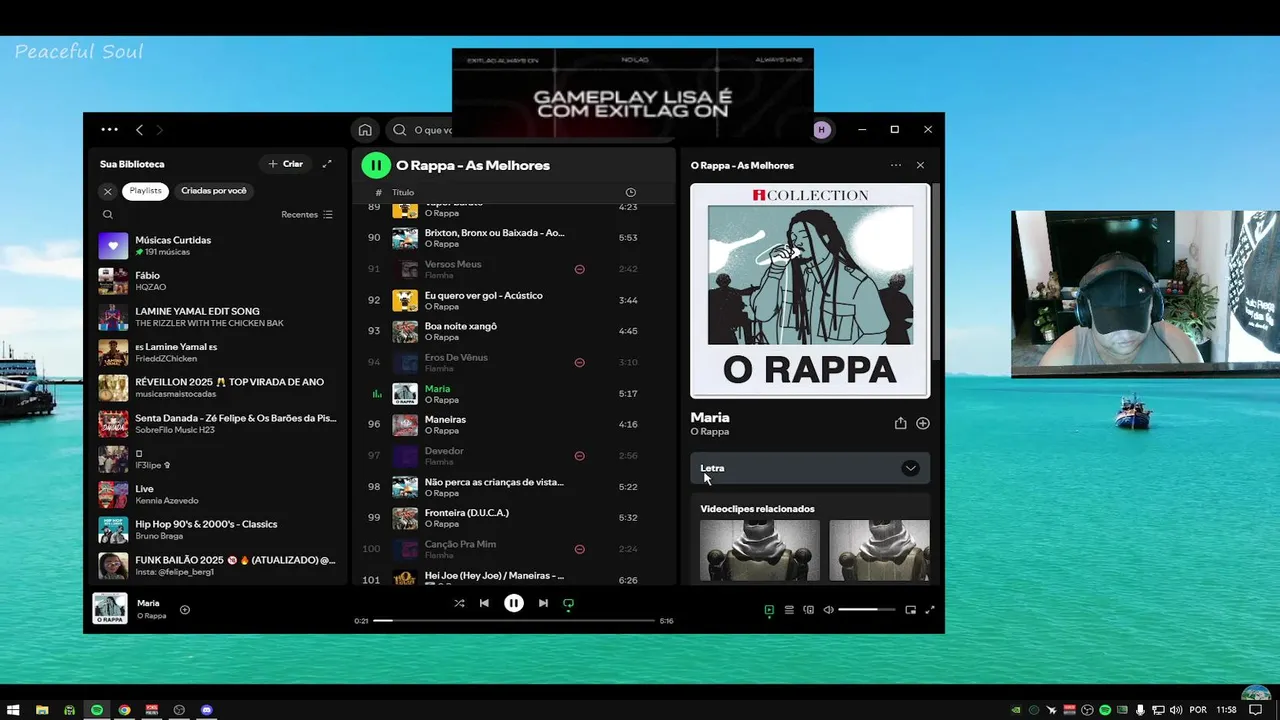Skip to the previous track
This screenshot has height=720, width=1280.
484,603
